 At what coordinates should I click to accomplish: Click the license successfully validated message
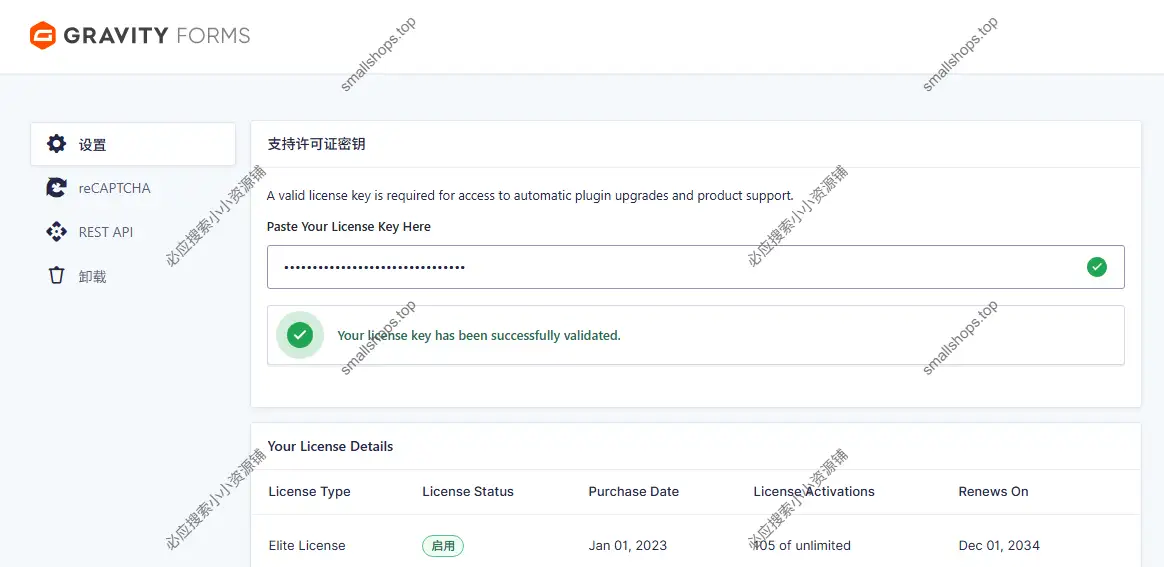479,336
